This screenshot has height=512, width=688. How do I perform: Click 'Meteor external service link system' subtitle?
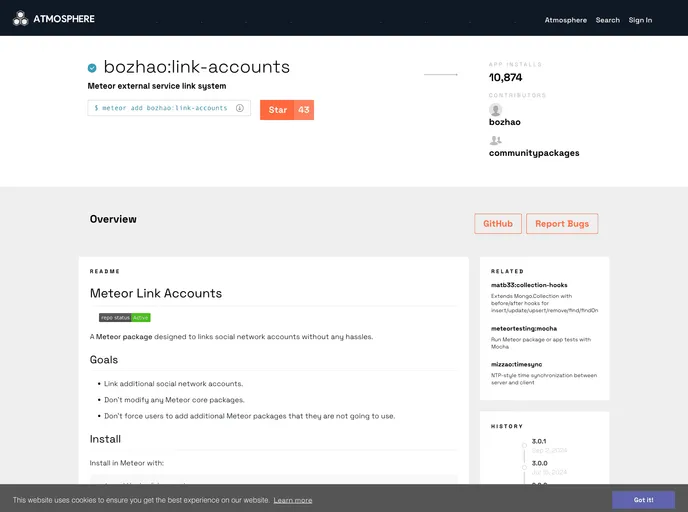pos(157,86)
